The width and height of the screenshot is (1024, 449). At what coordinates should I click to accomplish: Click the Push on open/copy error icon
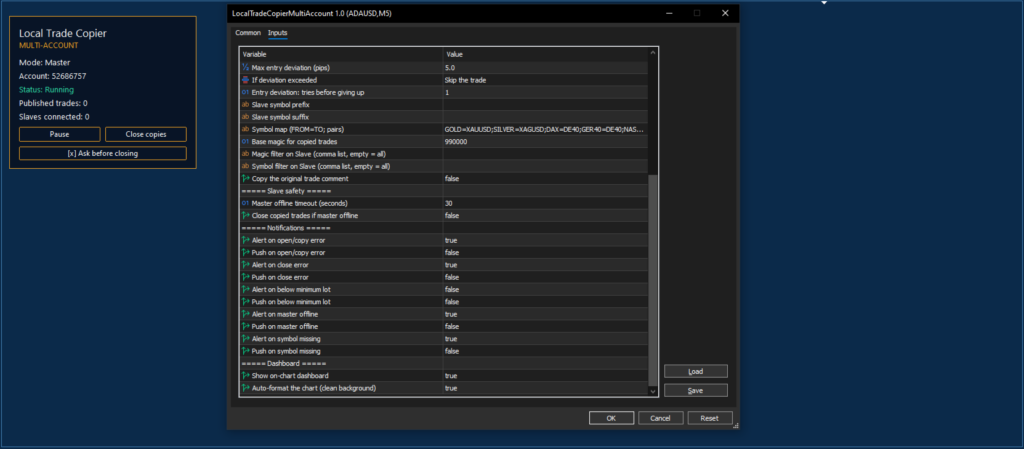246,253
